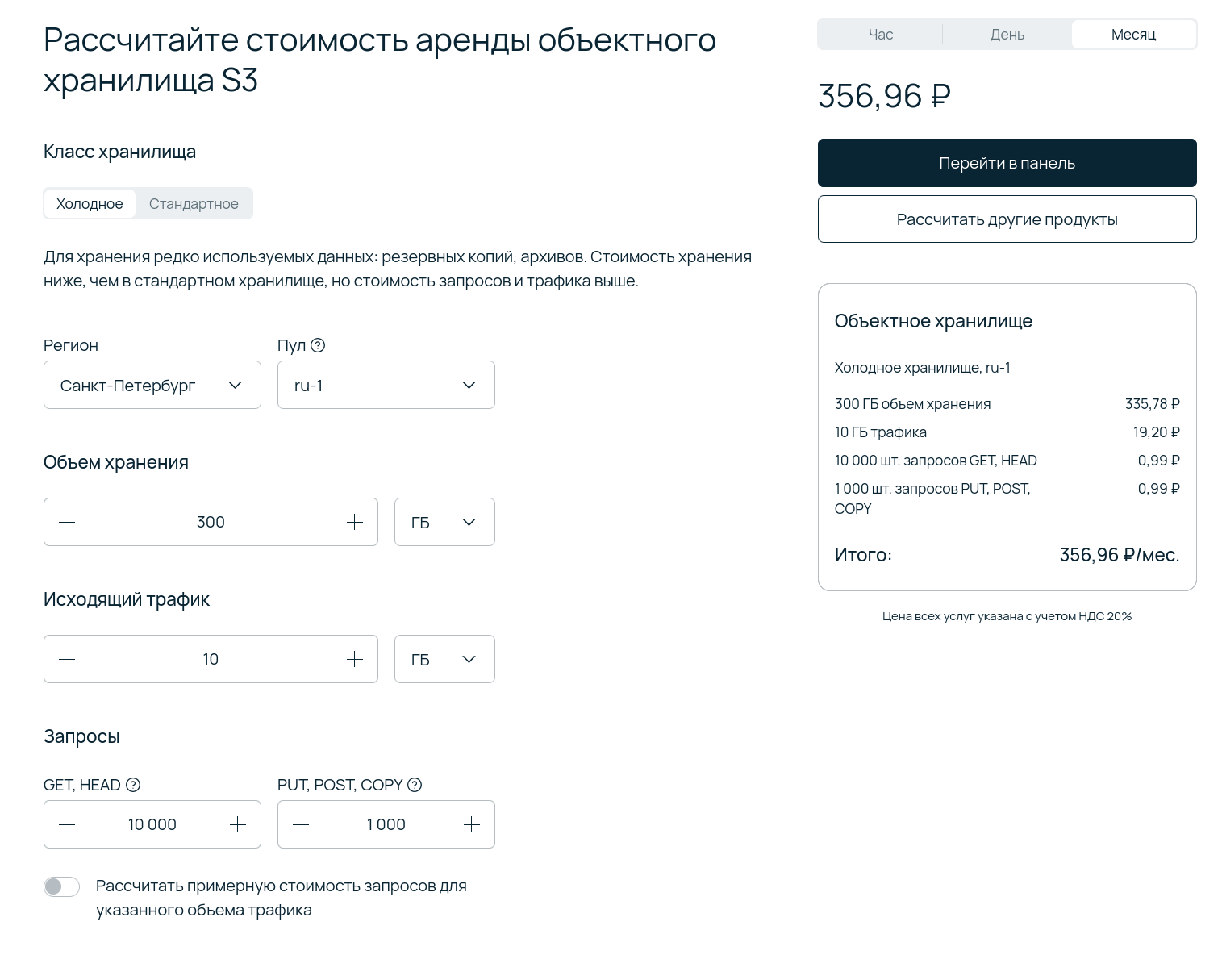Click the PUT, POST, COPY help icon
The image size is (1222, 980).
click(x=415, y=785)
